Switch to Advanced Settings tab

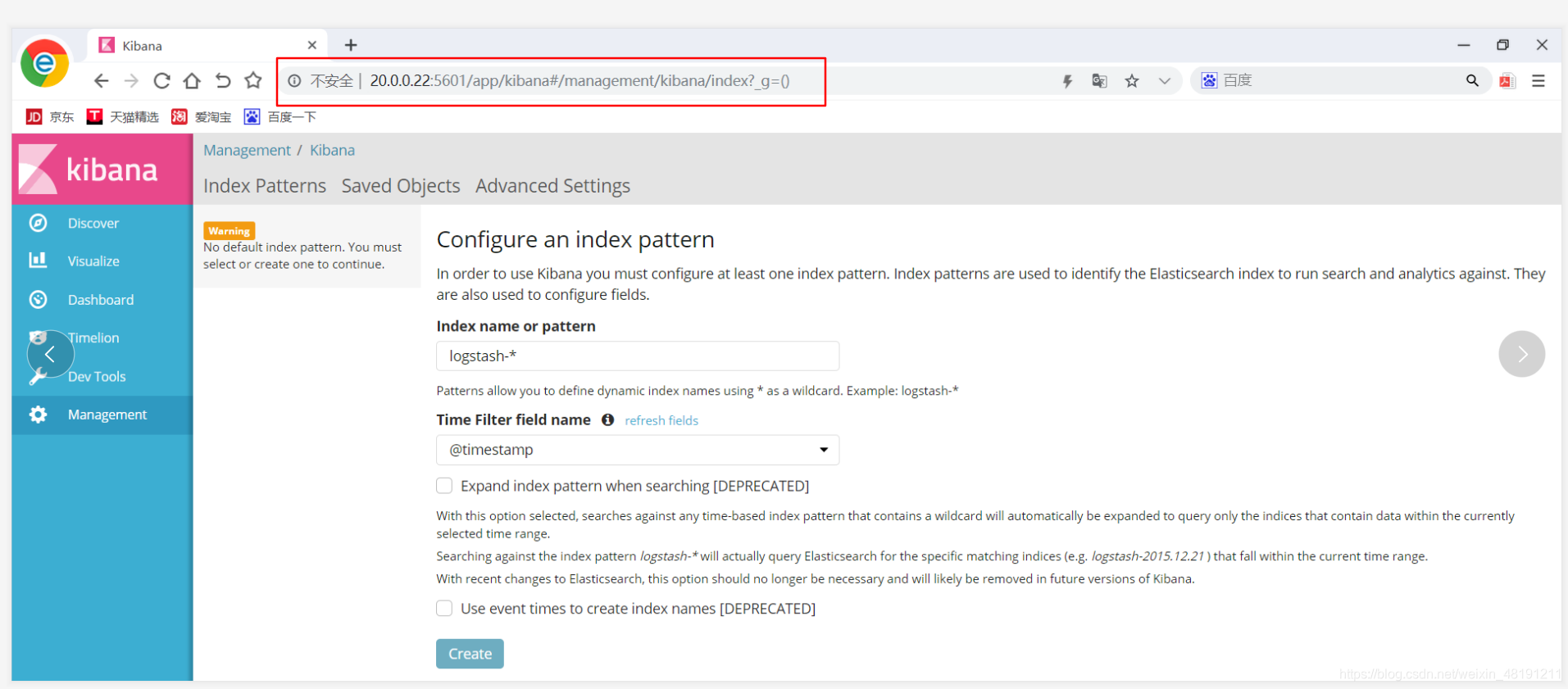552,186
